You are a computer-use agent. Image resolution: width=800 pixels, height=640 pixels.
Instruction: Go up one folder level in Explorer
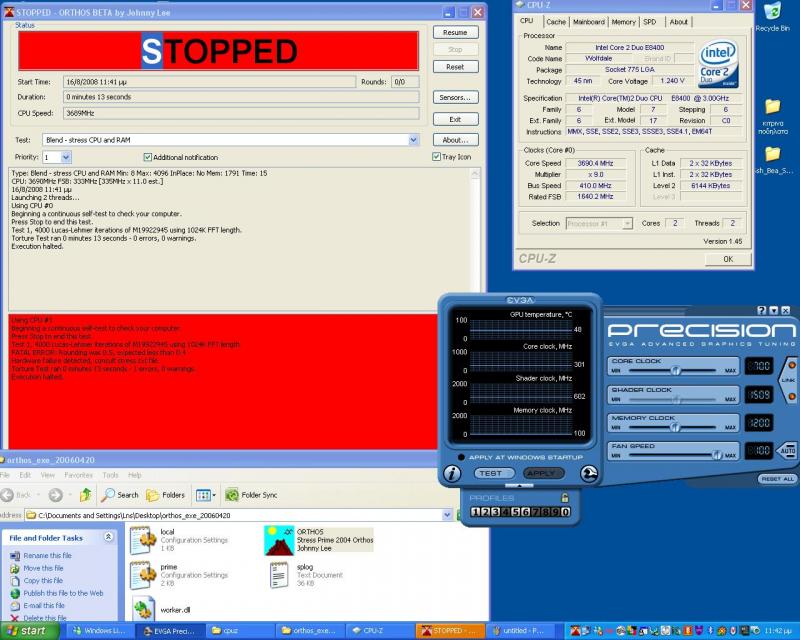click(85, 495)
